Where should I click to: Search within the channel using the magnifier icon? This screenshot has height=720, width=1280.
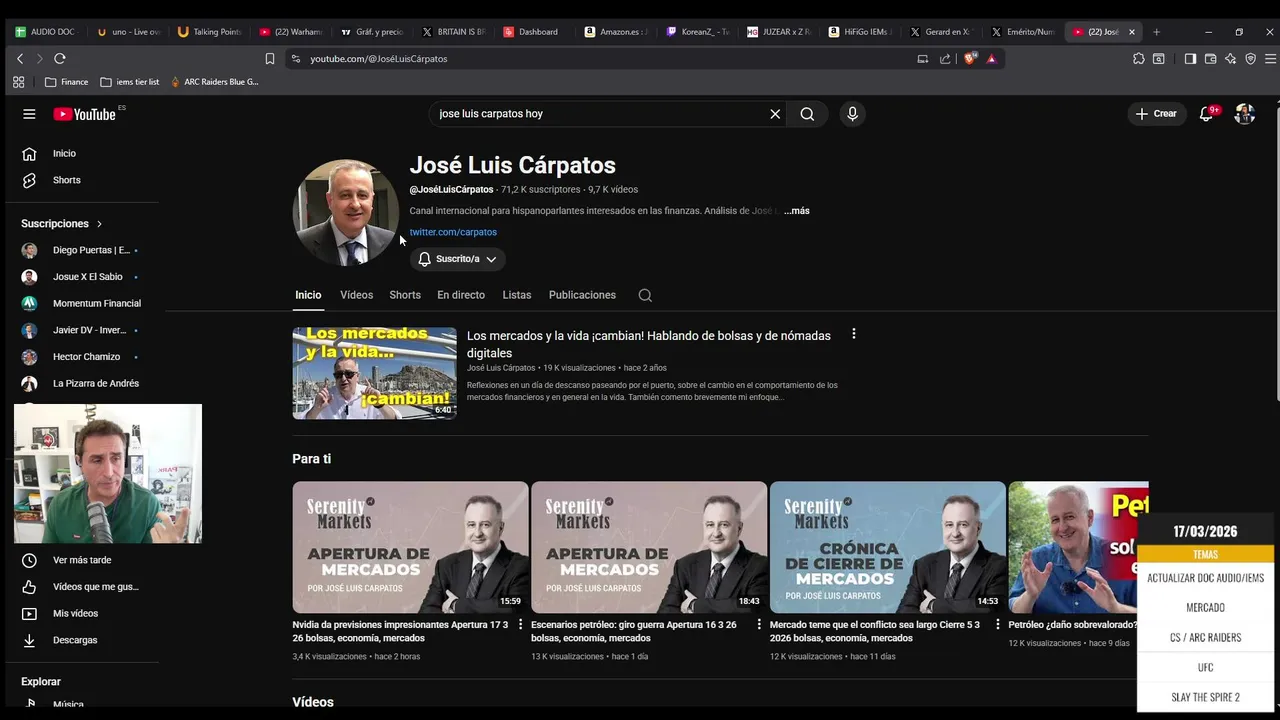point(645,295)
